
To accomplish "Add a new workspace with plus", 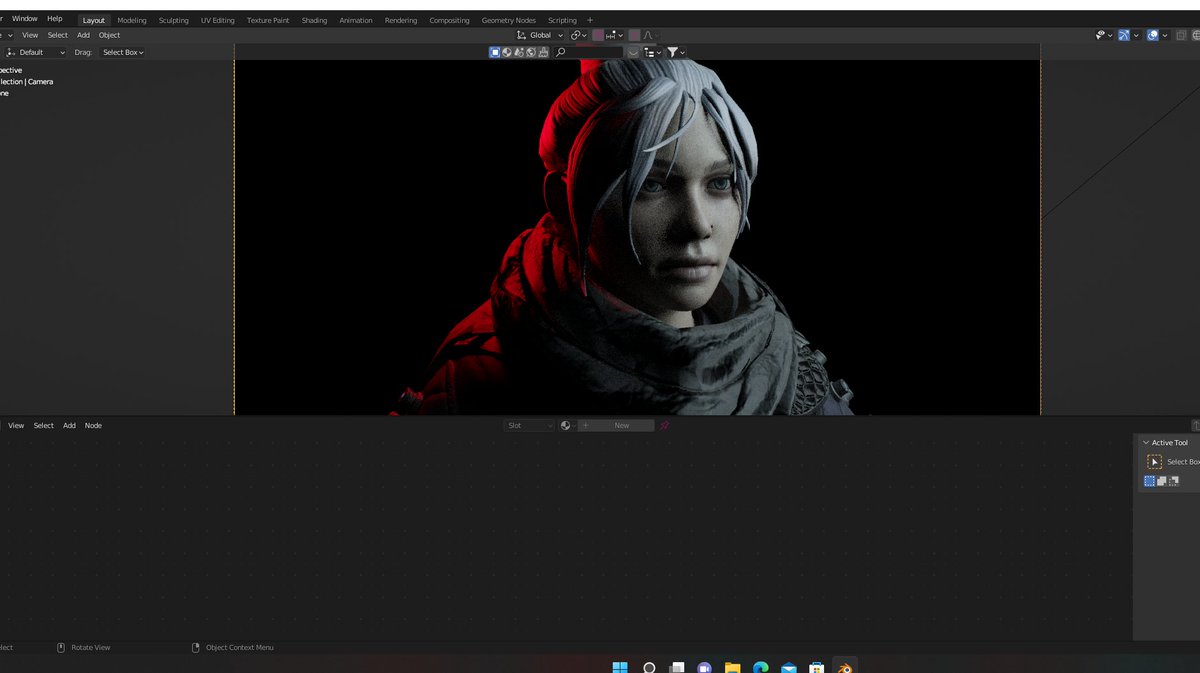I will pyautogui.click(x=590, y=20).
